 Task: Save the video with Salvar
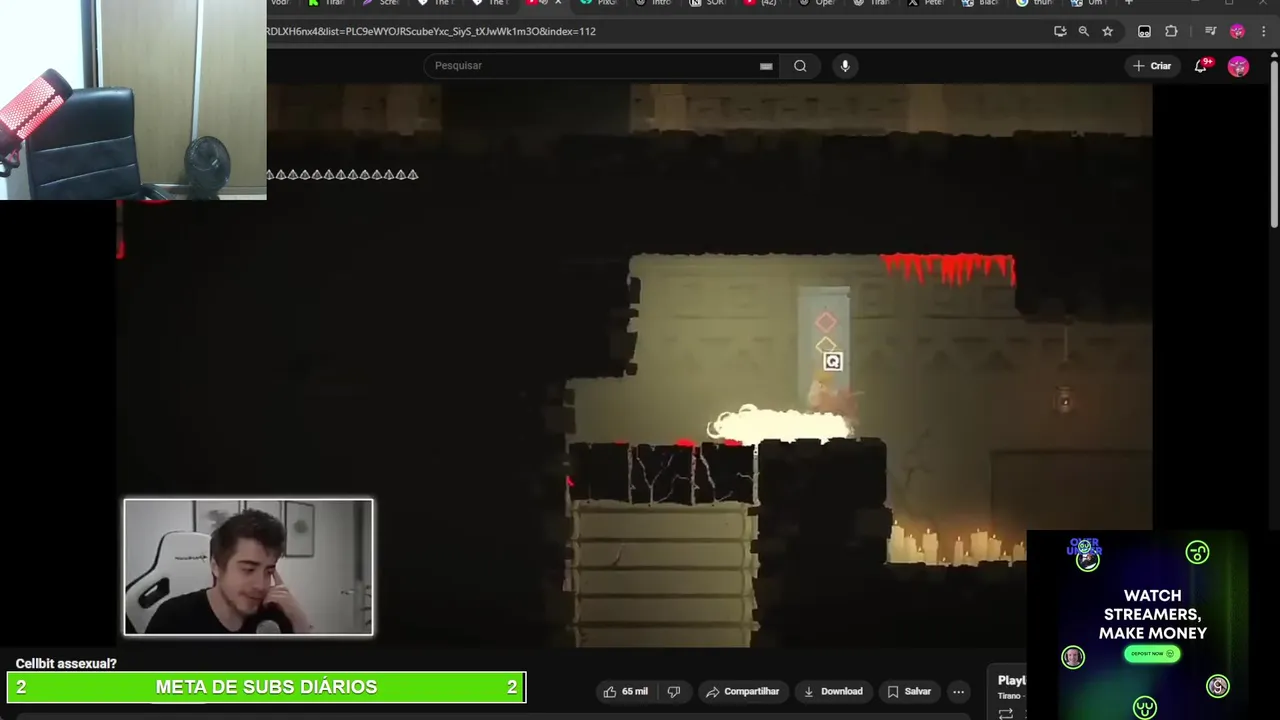[x=909, y=691]
